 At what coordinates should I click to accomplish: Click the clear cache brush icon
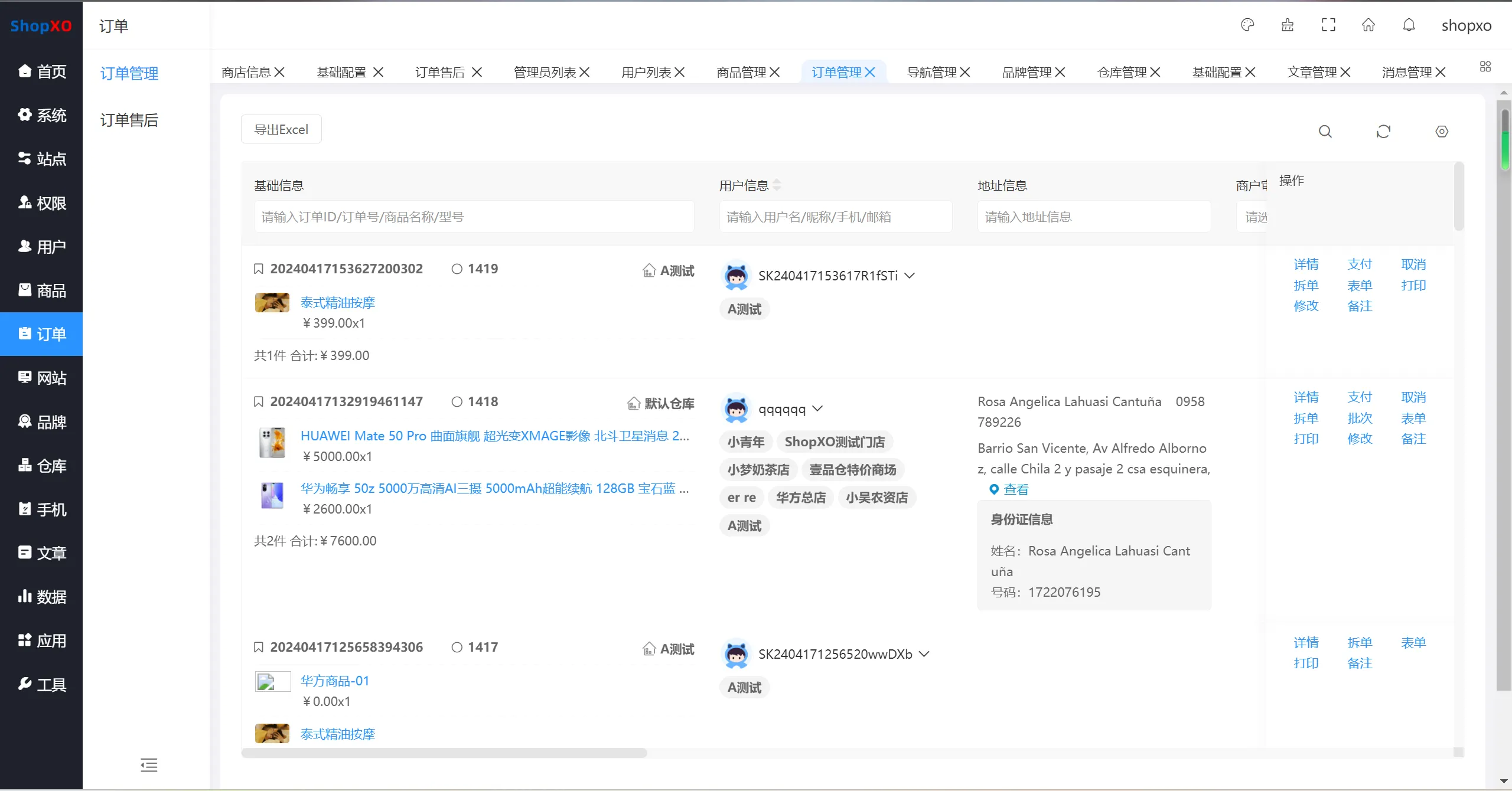[x=1288, y=25]
